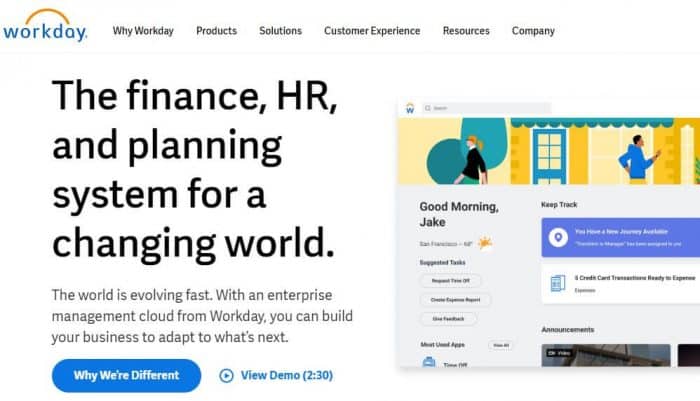Open the You Have a New Journey card
Image resolution: width=700 pixels, height=401 pixels.
point(621,238)
